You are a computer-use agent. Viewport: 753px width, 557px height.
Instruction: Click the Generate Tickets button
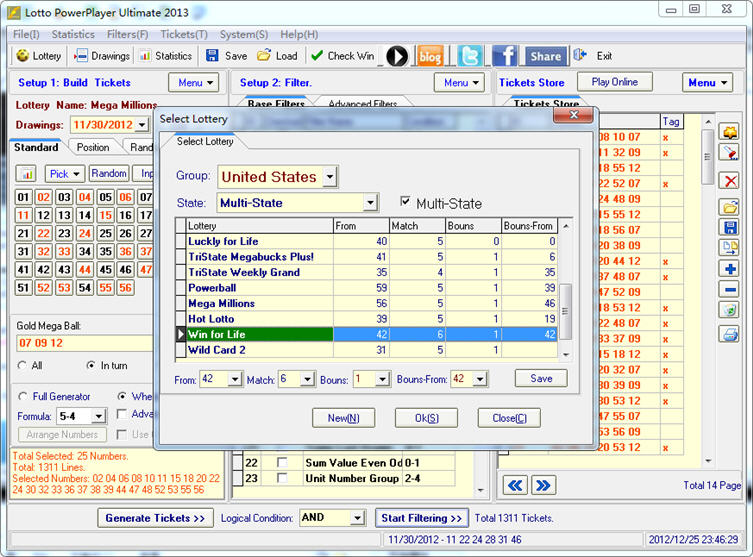point(156,518)
